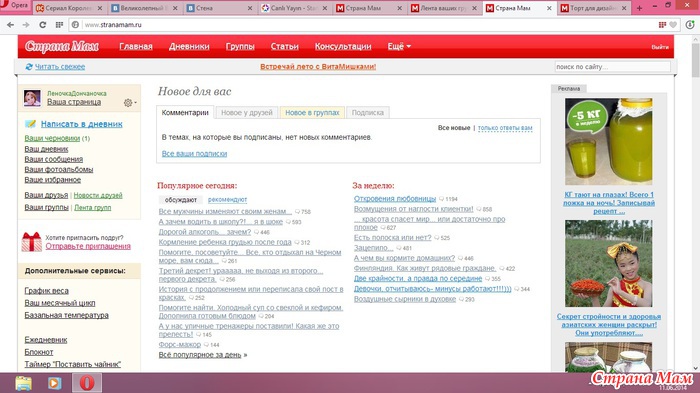Viewport: 700px width, 393px height.
Task: Expand the Ещё dropdown menu
Action: point(399,46)
